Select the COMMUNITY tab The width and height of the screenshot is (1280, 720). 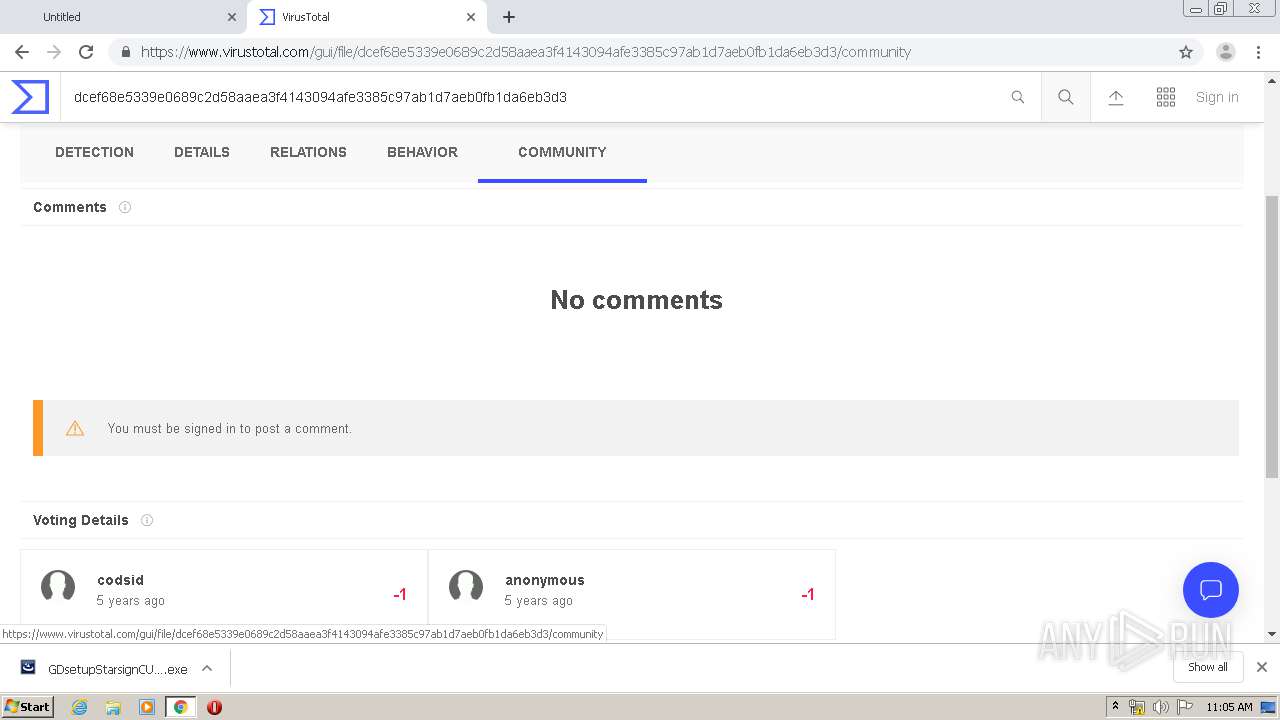[x=562, y=152]
